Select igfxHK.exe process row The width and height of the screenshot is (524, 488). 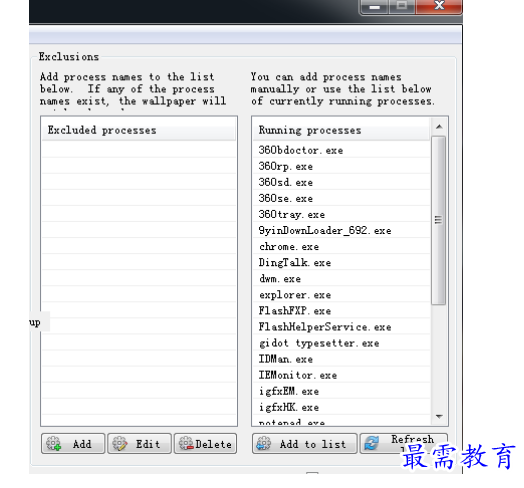(342, 407)
